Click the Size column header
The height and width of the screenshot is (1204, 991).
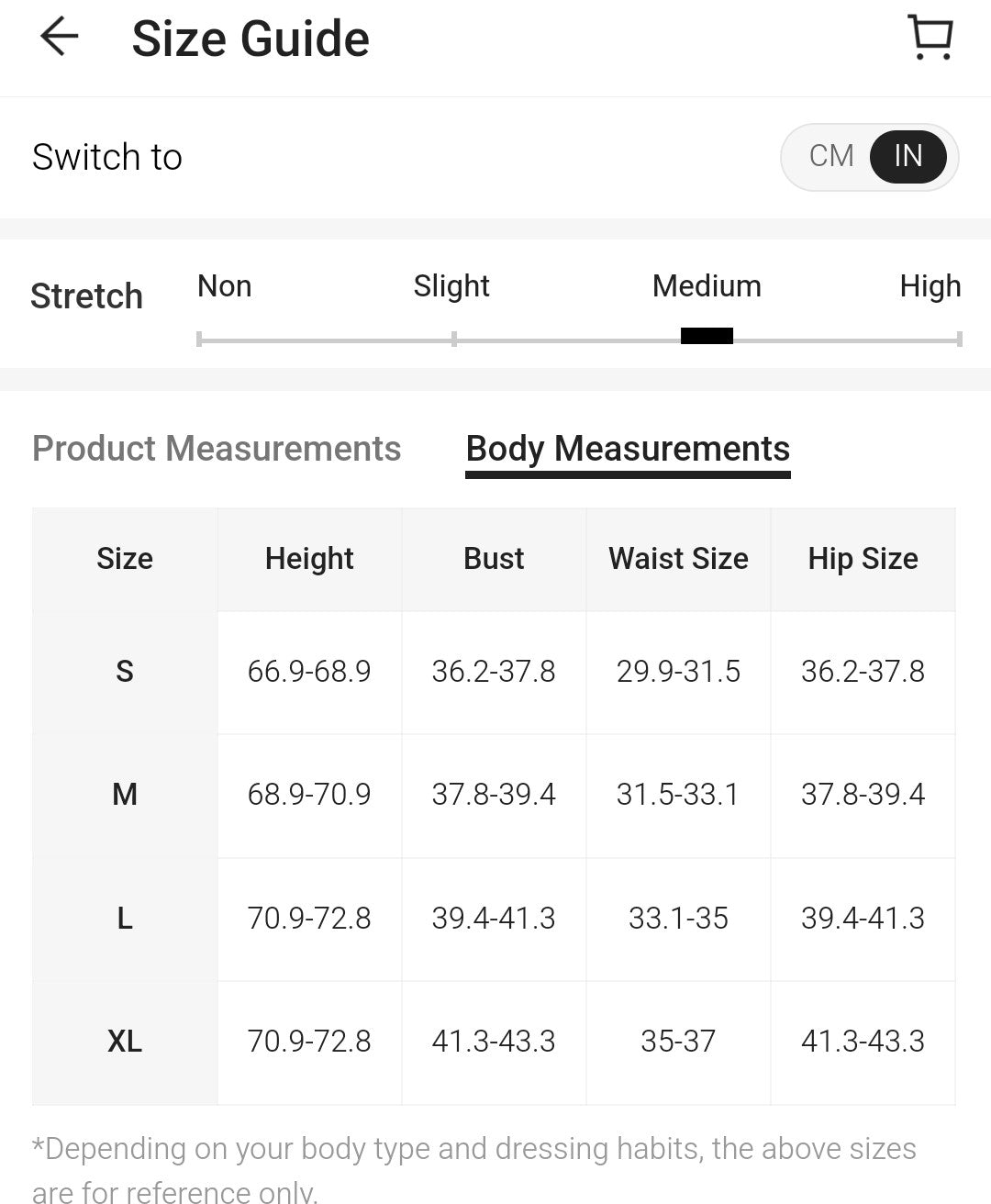pyautogui.click(x=125, y=559)
